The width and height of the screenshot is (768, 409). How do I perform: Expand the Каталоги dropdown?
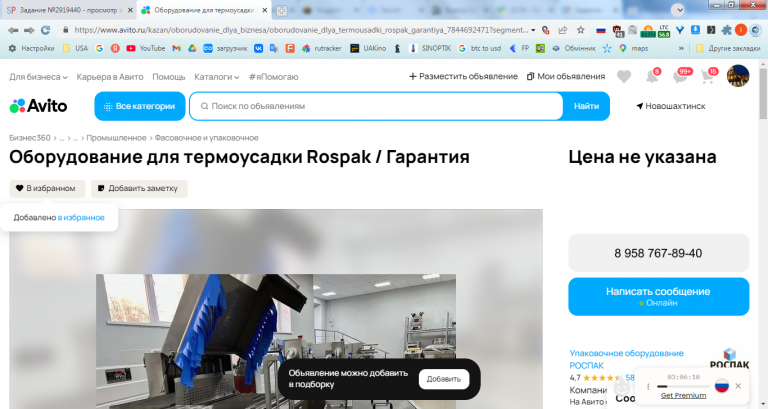pyautogui.click(x=216, y=77)
